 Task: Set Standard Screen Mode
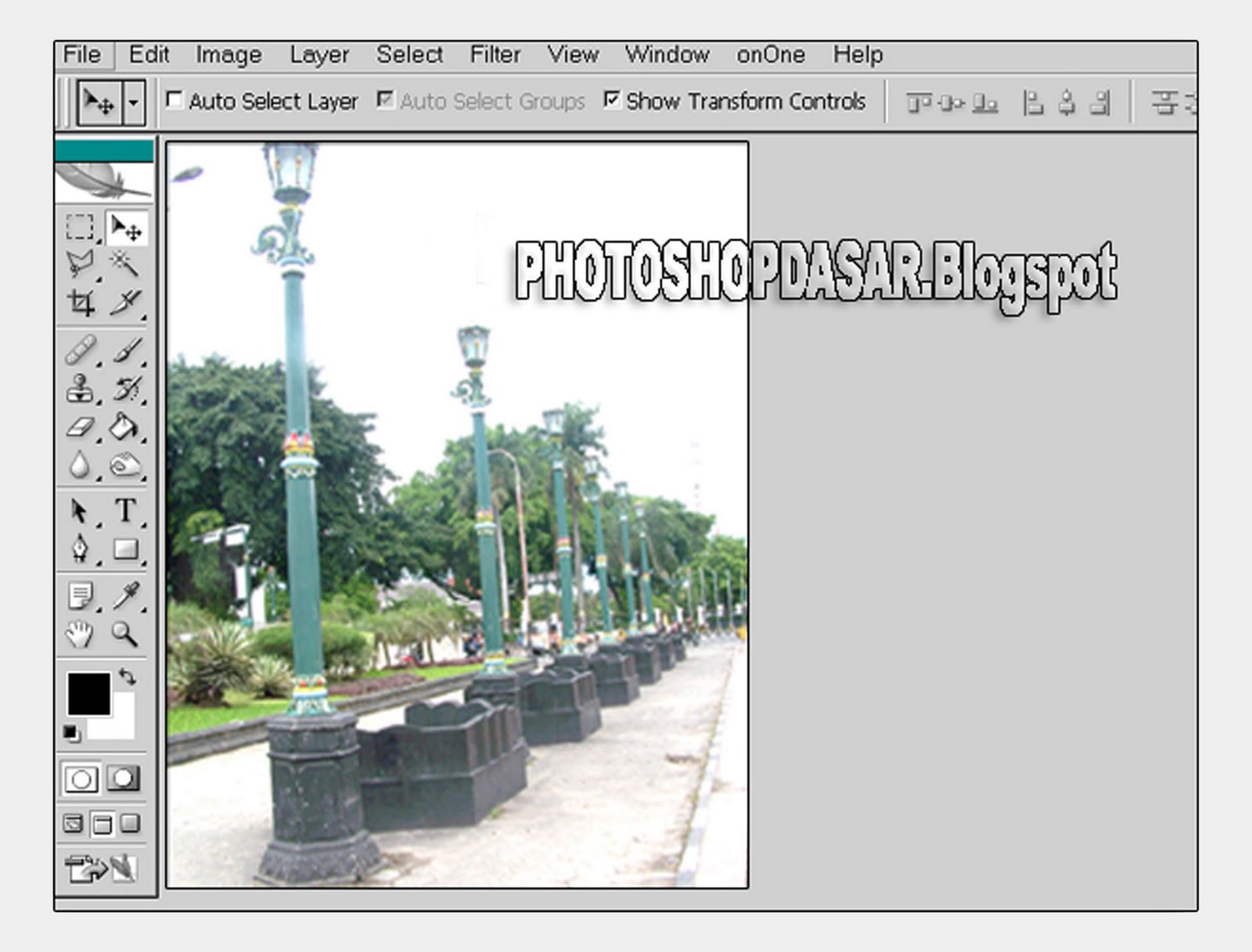[73, 824]
